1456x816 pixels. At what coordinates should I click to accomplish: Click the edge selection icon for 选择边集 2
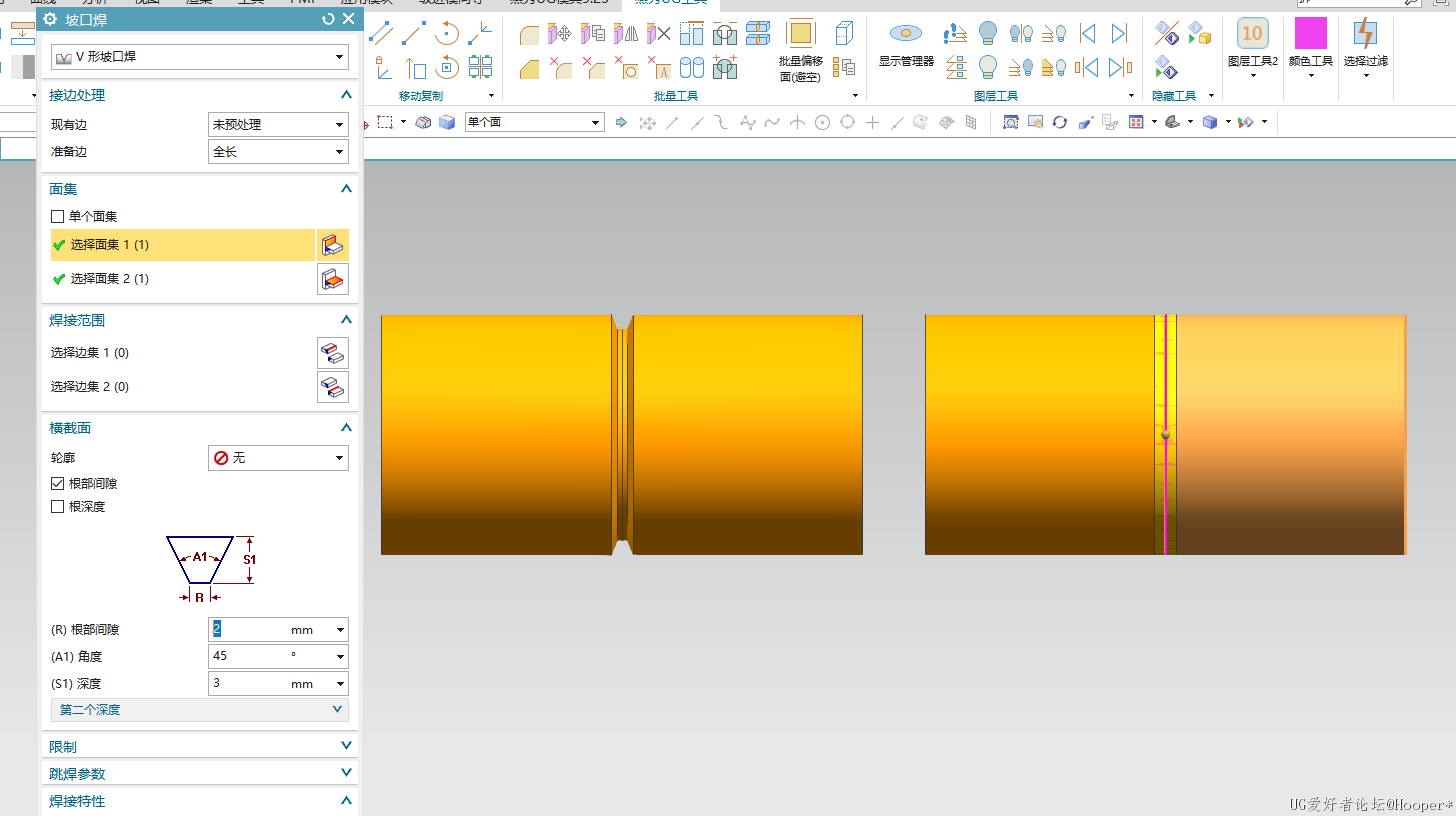pos(333,387)
